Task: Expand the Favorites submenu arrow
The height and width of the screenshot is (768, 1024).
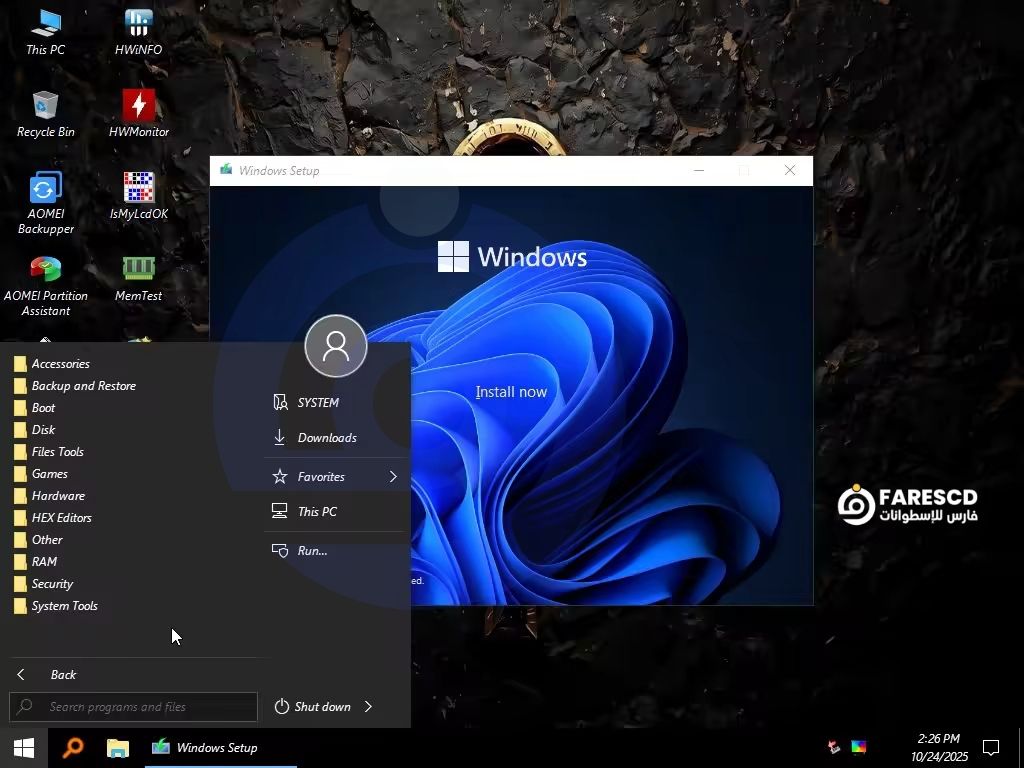Action: coord(393,477)
